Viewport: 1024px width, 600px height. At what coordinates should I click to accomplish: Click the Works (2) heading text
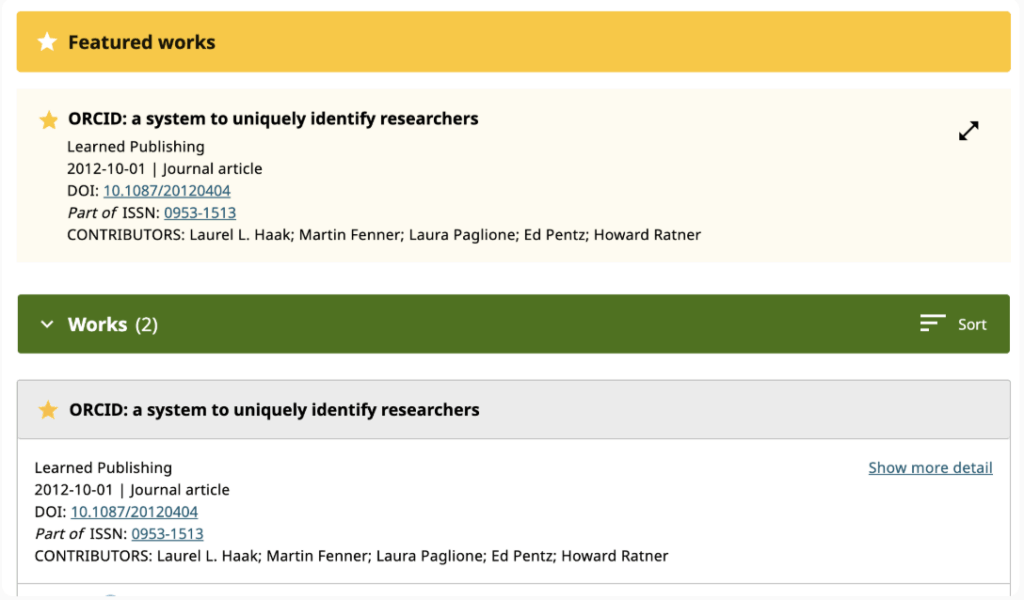pyautogui.click(x=112, y=324)
